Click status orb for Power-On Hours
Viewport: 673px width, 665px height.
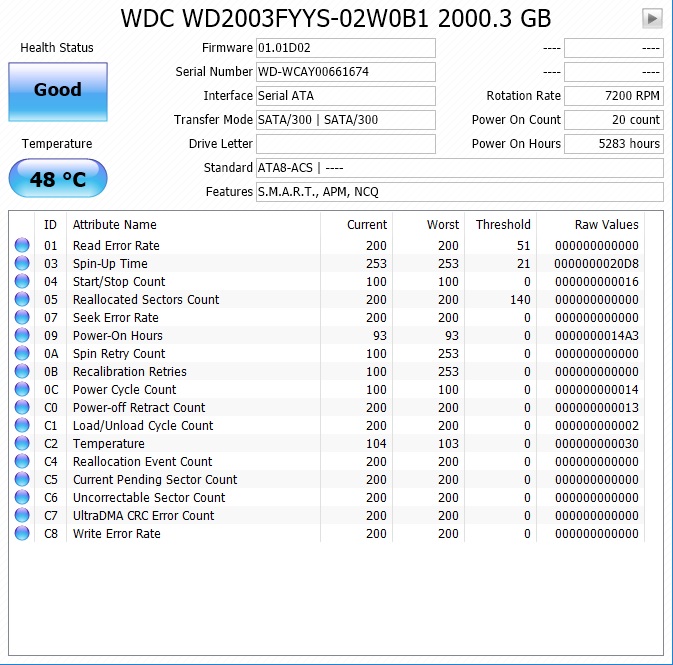[x=22, y=335]
